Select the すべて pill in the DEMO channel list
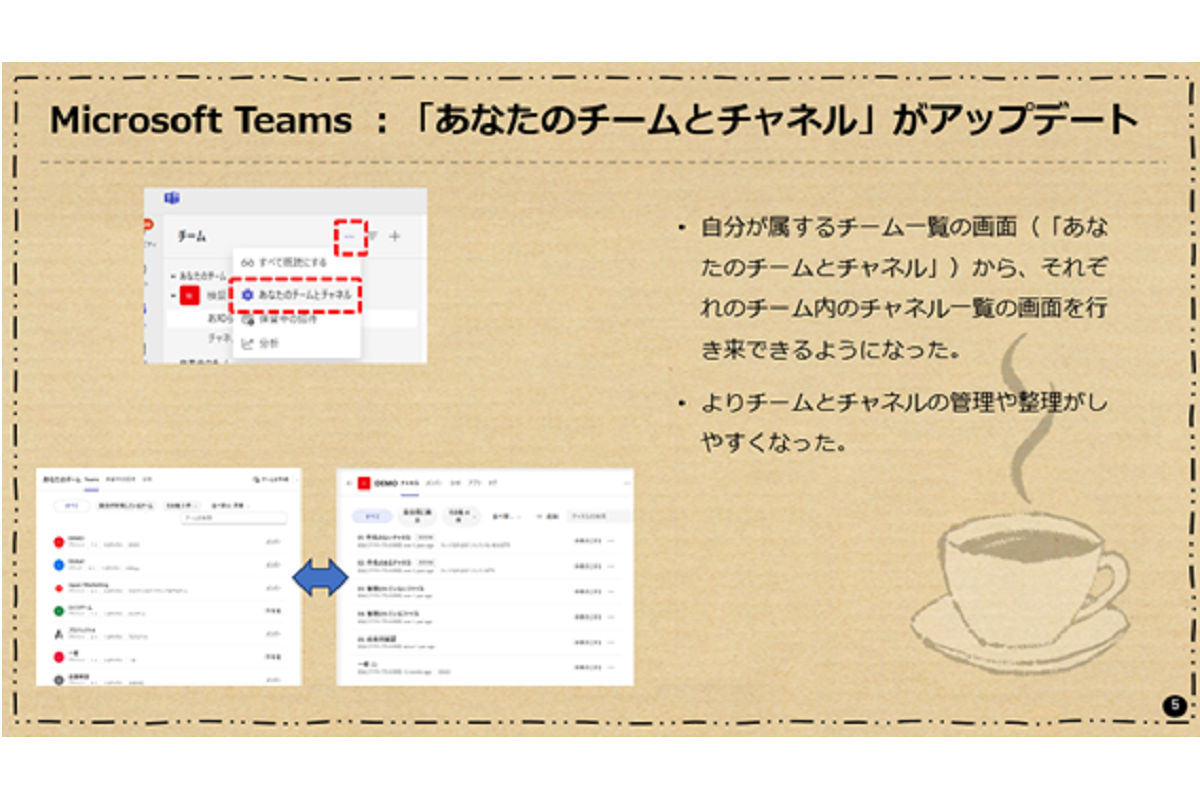The width and height of the screenshot is (1200, 800). [x=372, y=516]
